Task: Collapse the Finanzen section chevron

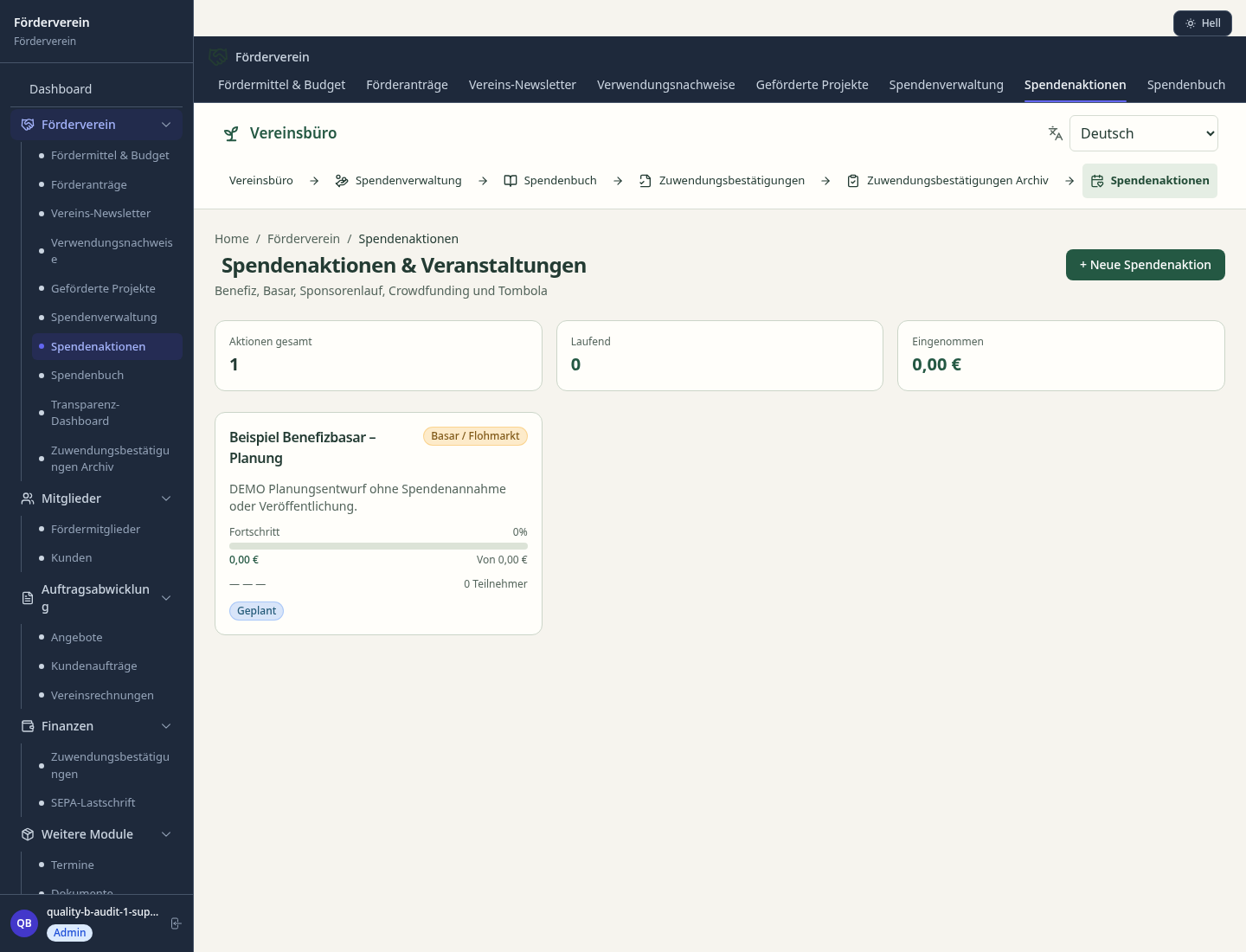Action: point(166,726)
